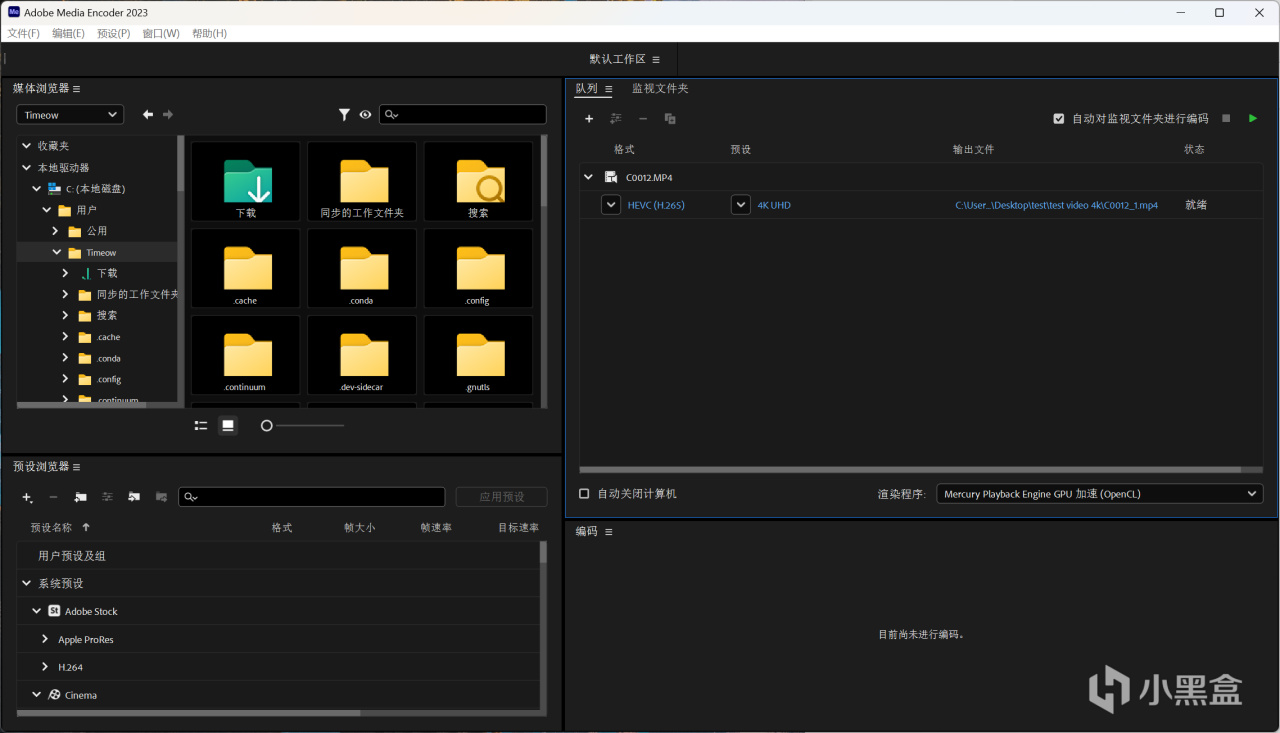Go back with the left arrow in the media browser
Screen dimensions: 1280x733
pyautogui.click(x=148, y=114)
